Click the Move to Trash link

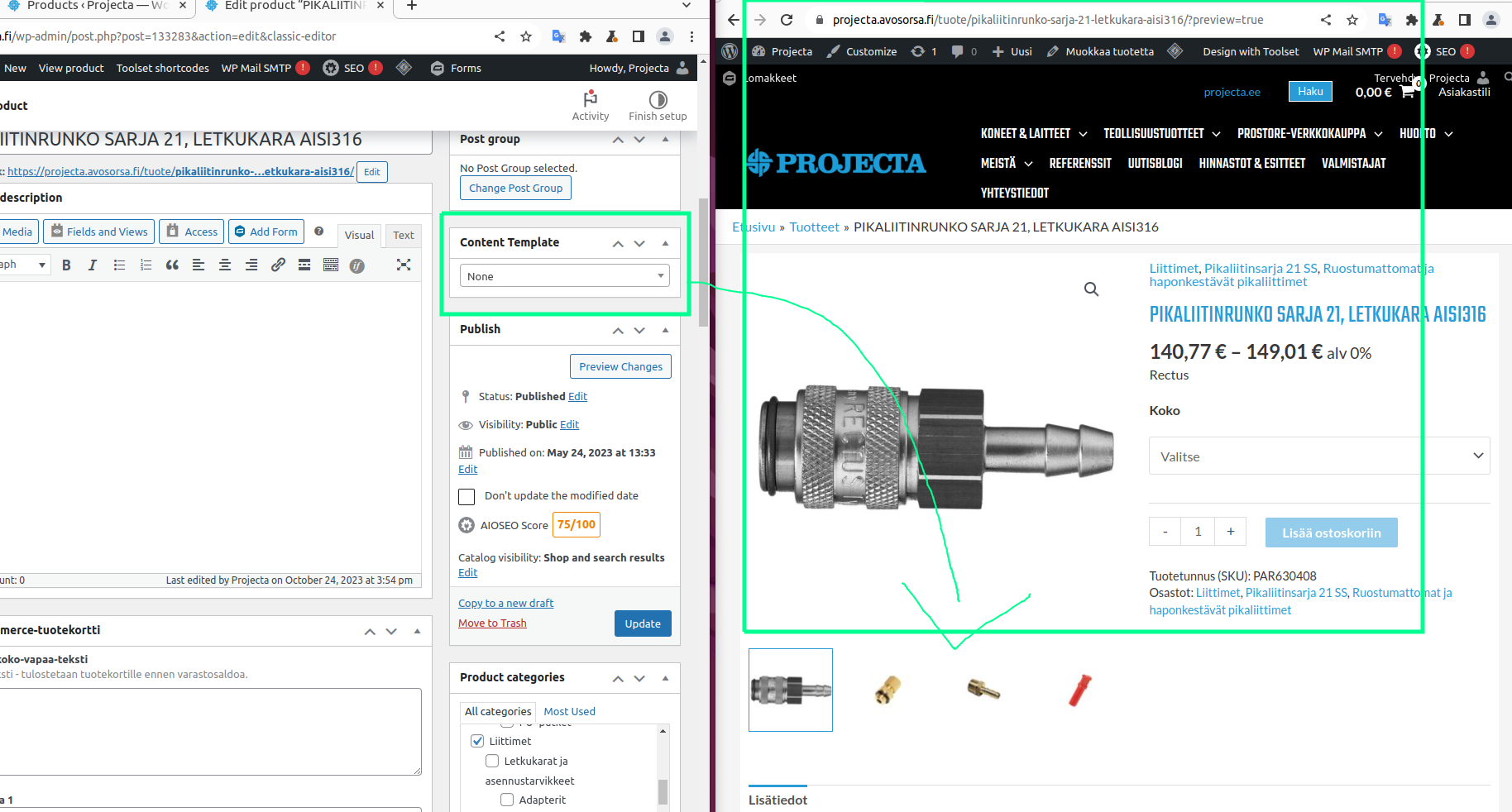(x=492, y=623)
